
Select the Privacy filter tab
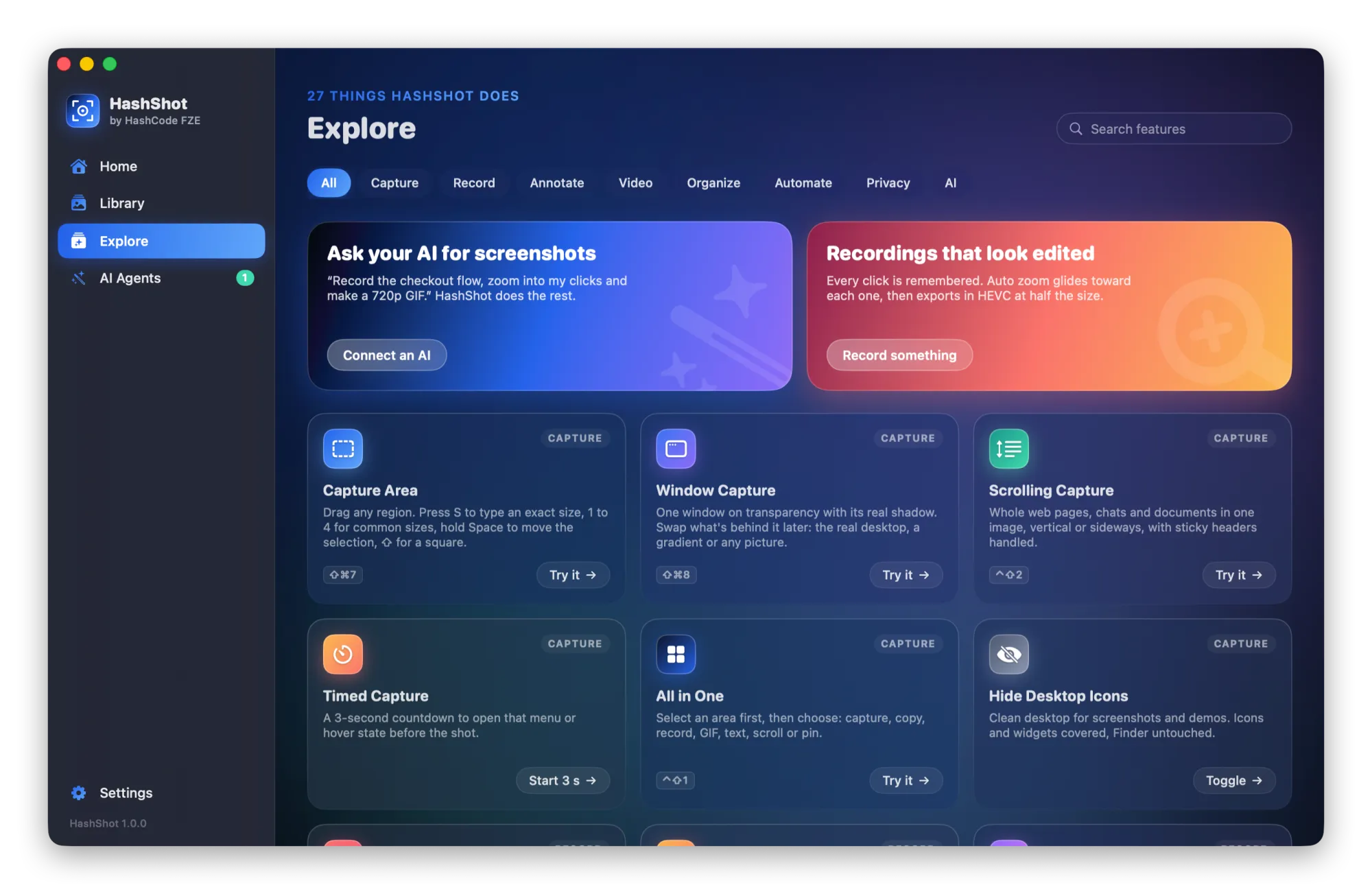tap(888, 183)
